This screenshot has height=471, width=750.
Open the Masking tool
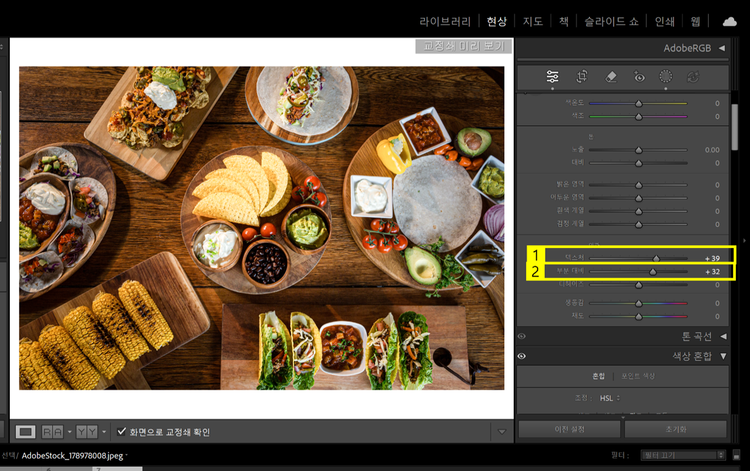pyautogui.click(x=665, y=76)
